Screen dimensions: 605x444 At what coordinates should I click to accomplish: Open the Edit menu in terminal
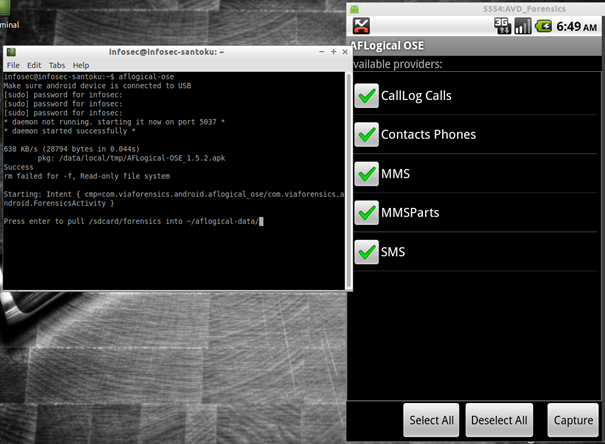coord(34,65)
